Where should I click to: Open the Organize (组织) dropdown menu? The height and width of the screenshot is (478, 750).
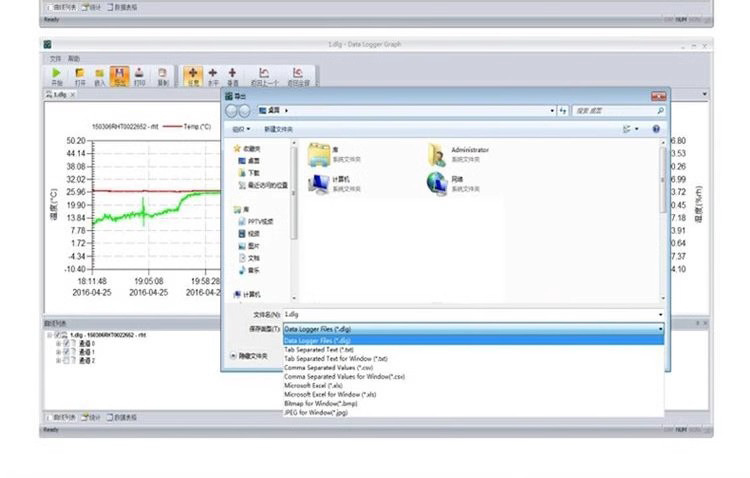coord(241,129)
